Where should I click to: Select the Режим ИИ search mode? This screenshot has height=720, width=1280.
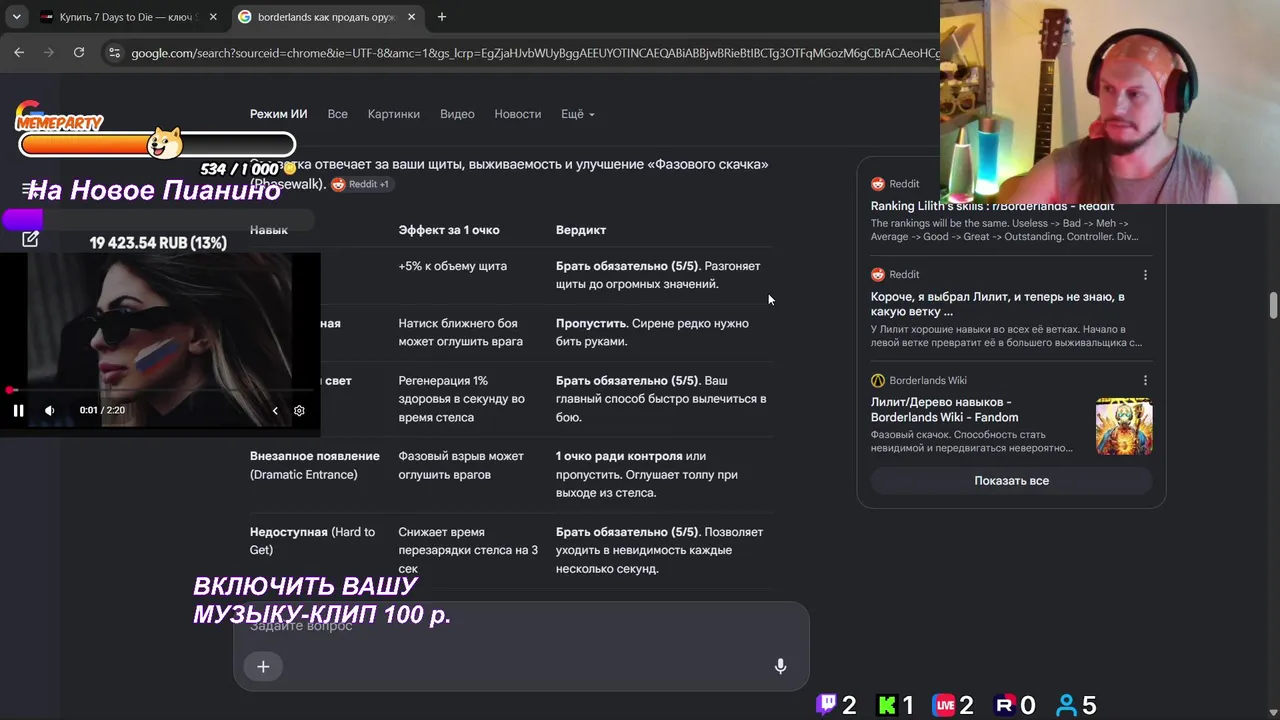[x=278, y=114]
